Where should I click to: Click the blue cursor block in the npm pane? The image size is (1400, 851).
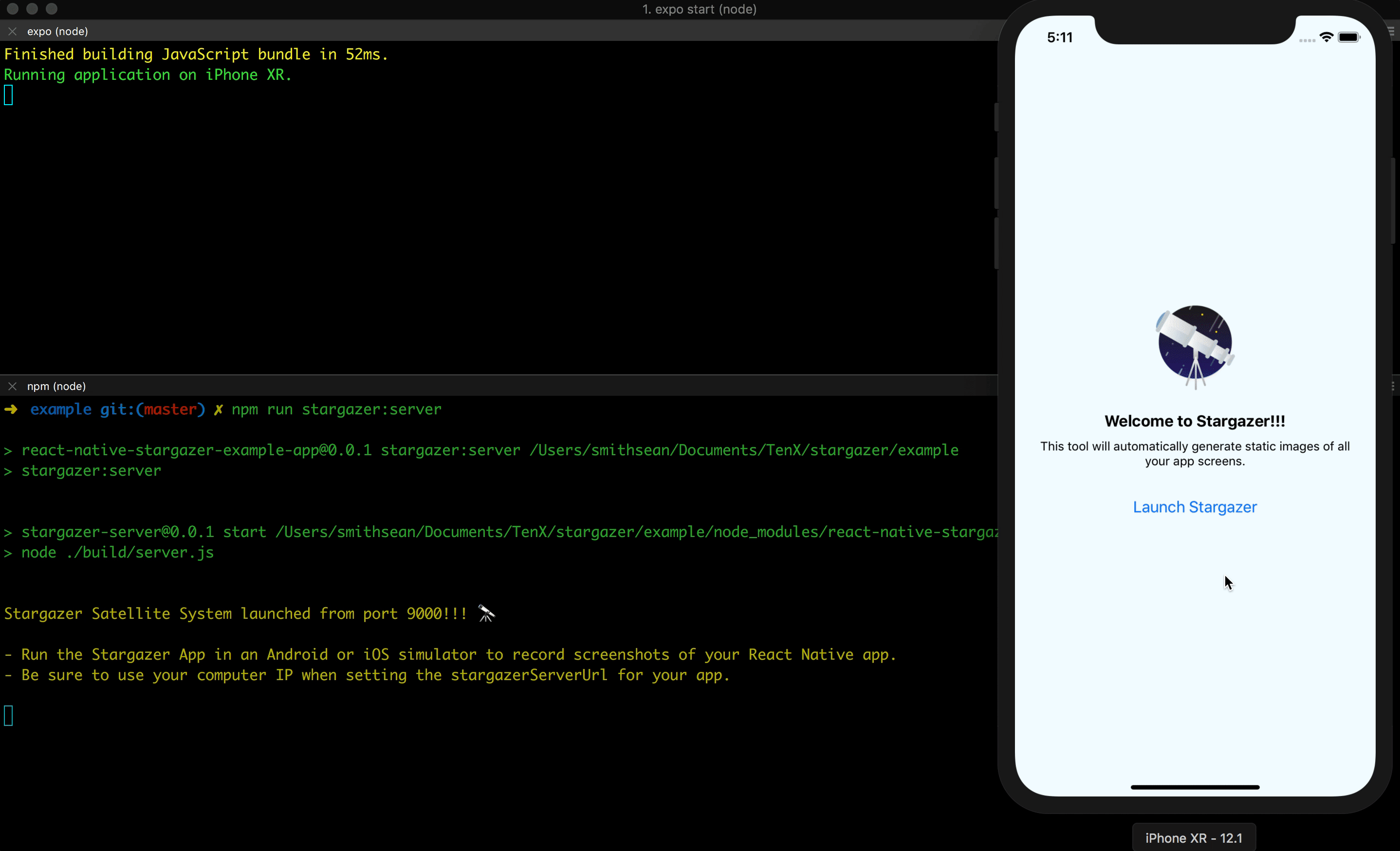click(x=8, y=716)
